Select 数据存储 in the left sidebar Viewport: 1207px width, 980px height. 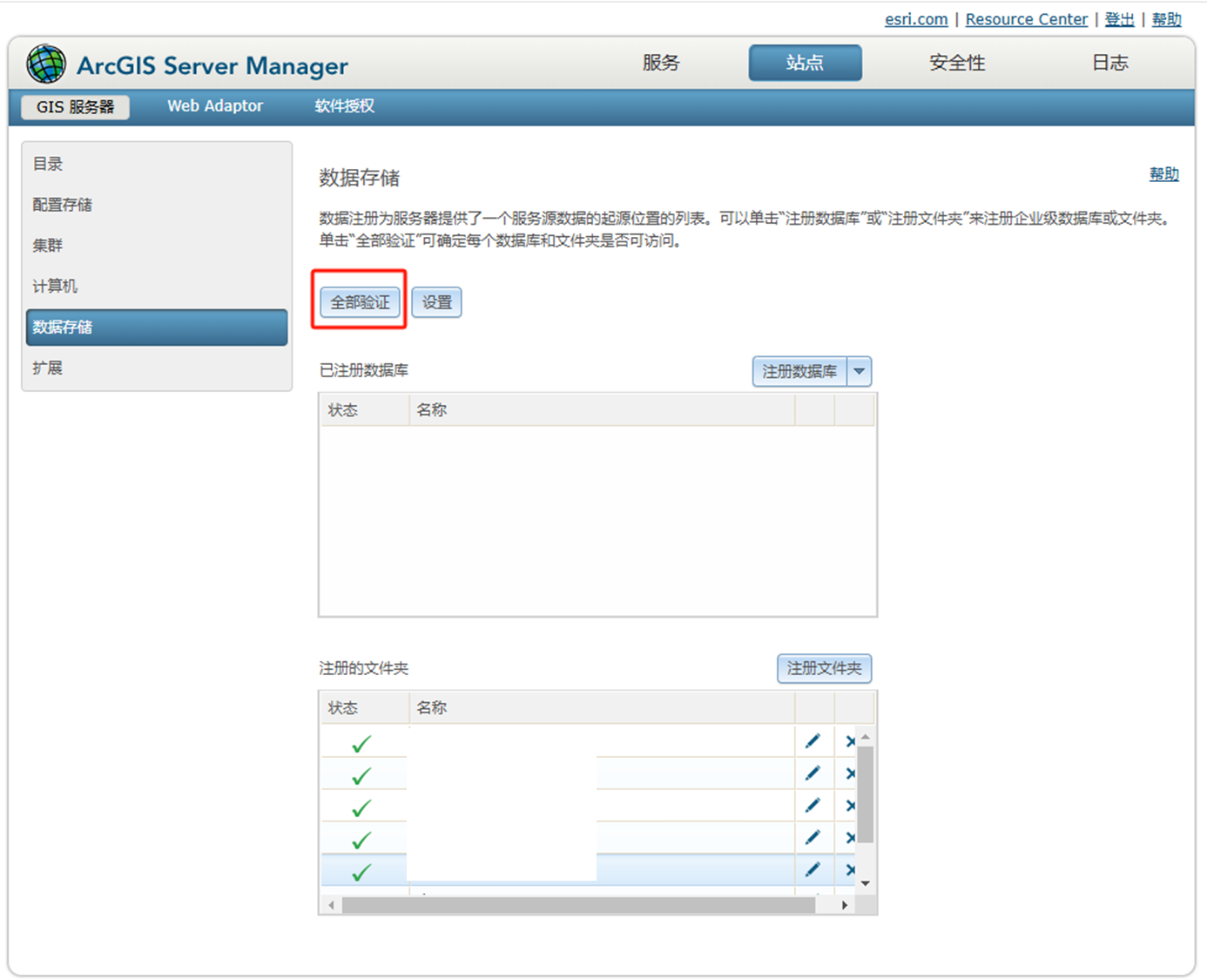tap(157, 328)
